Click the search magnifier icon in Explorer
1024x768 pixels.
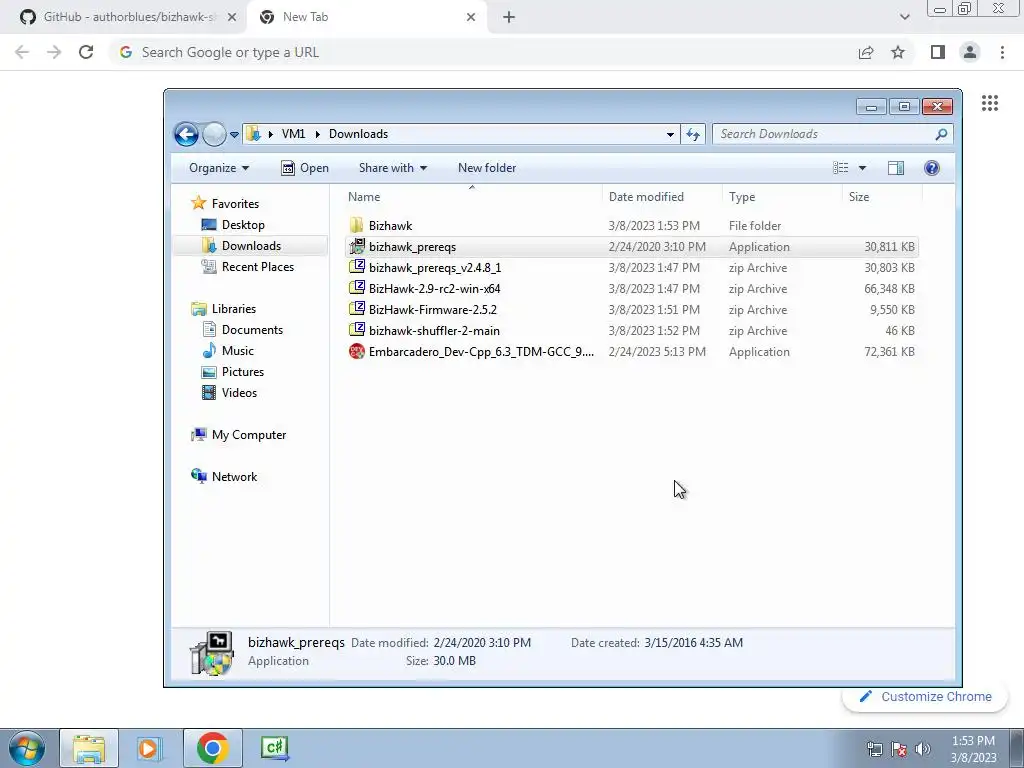941,134
